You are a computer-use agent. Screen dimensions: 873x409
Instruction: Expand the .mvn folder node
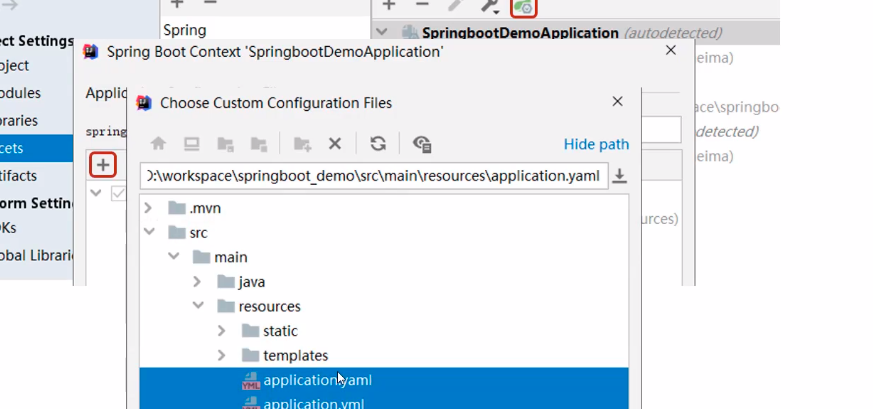(149, 208)
